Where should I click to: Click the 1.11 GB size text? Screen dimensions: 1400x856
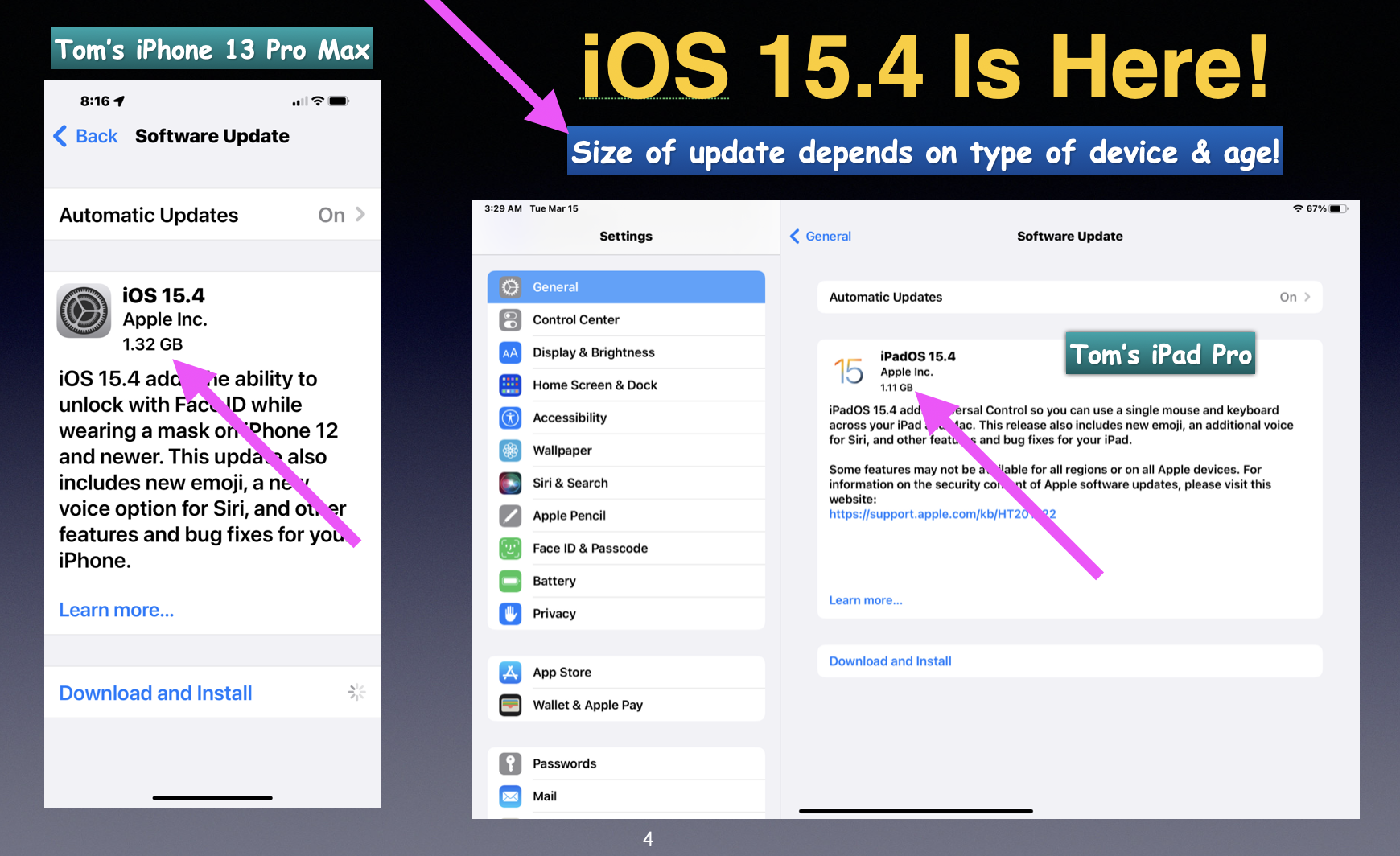(896, 388)
